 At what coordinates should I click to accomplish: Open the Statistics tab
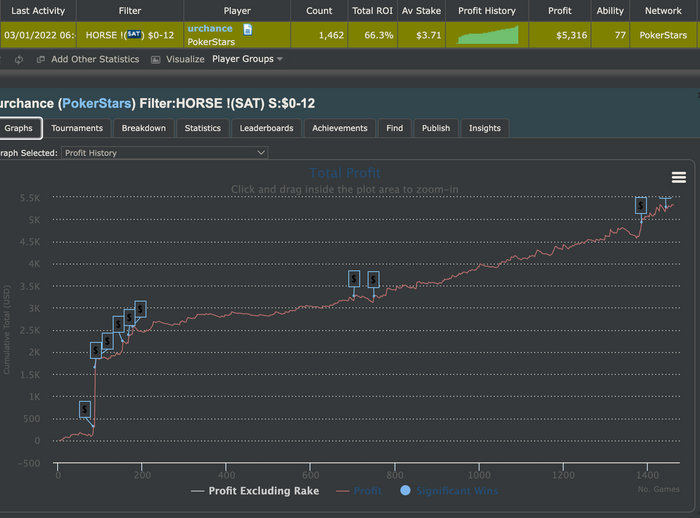[203, 128]
